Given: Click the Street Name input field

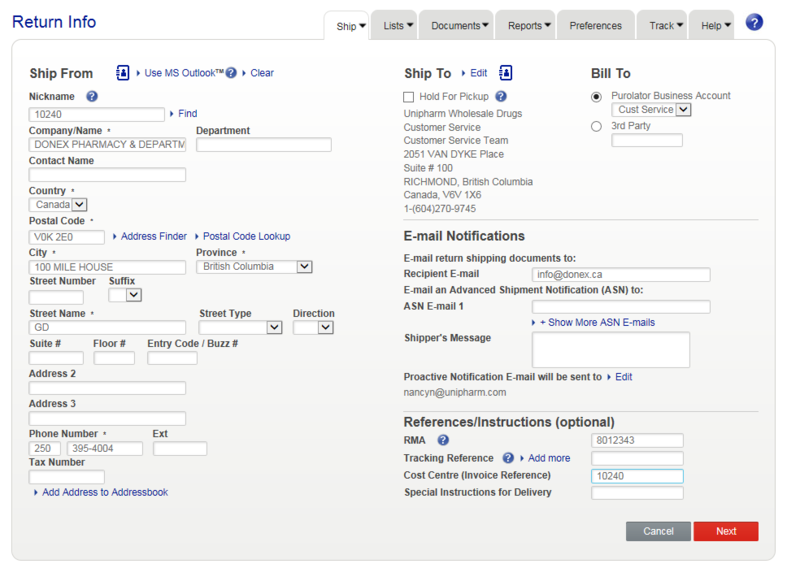Looking at the screenshot, I should tap(108, 327).
